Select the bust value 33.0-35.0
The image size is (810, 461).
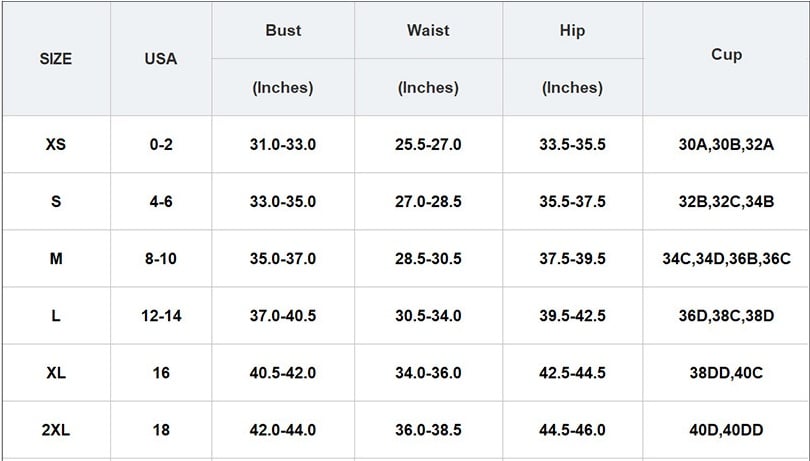(x=283, y=202)
